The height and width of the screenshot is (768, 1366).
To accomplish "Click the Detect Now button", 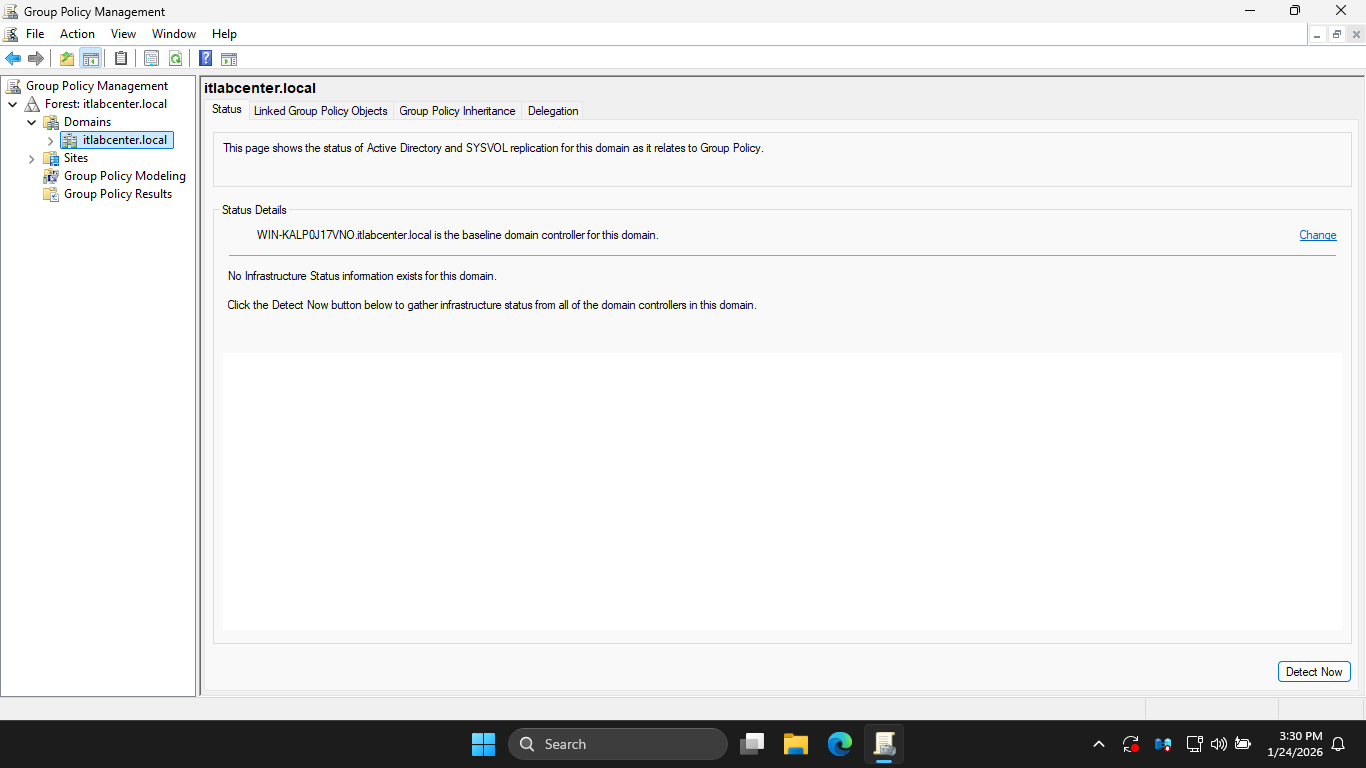I will pos(1313,672).
